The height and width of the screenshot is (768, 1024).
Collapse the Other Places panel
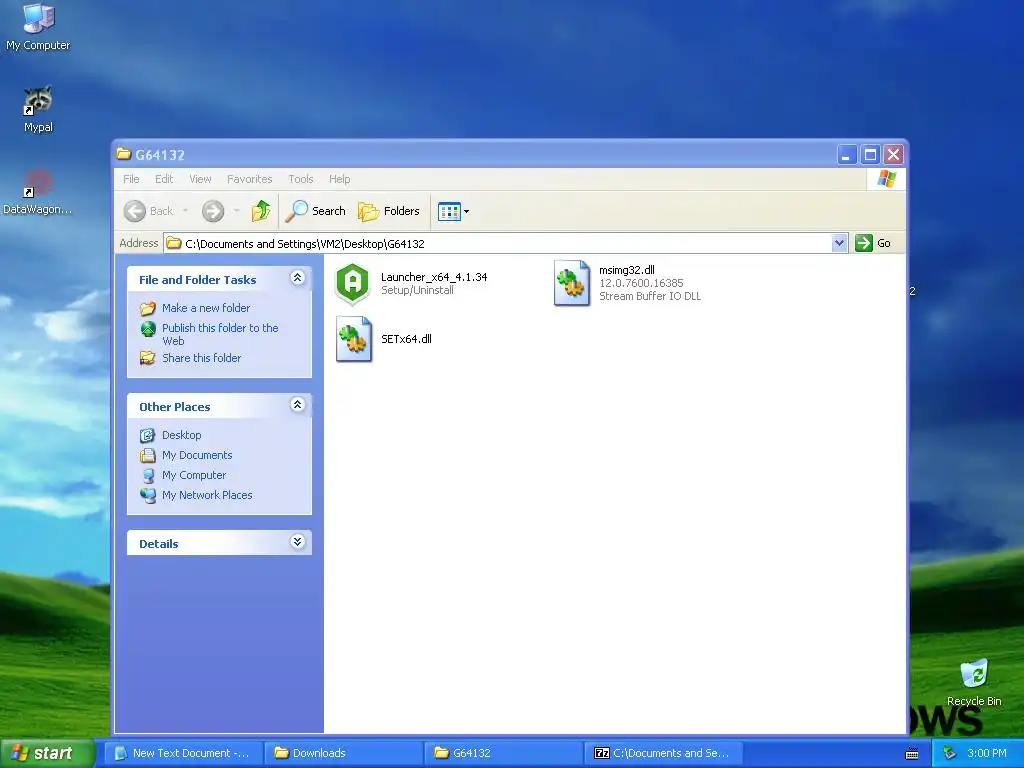tap(297, 405)
